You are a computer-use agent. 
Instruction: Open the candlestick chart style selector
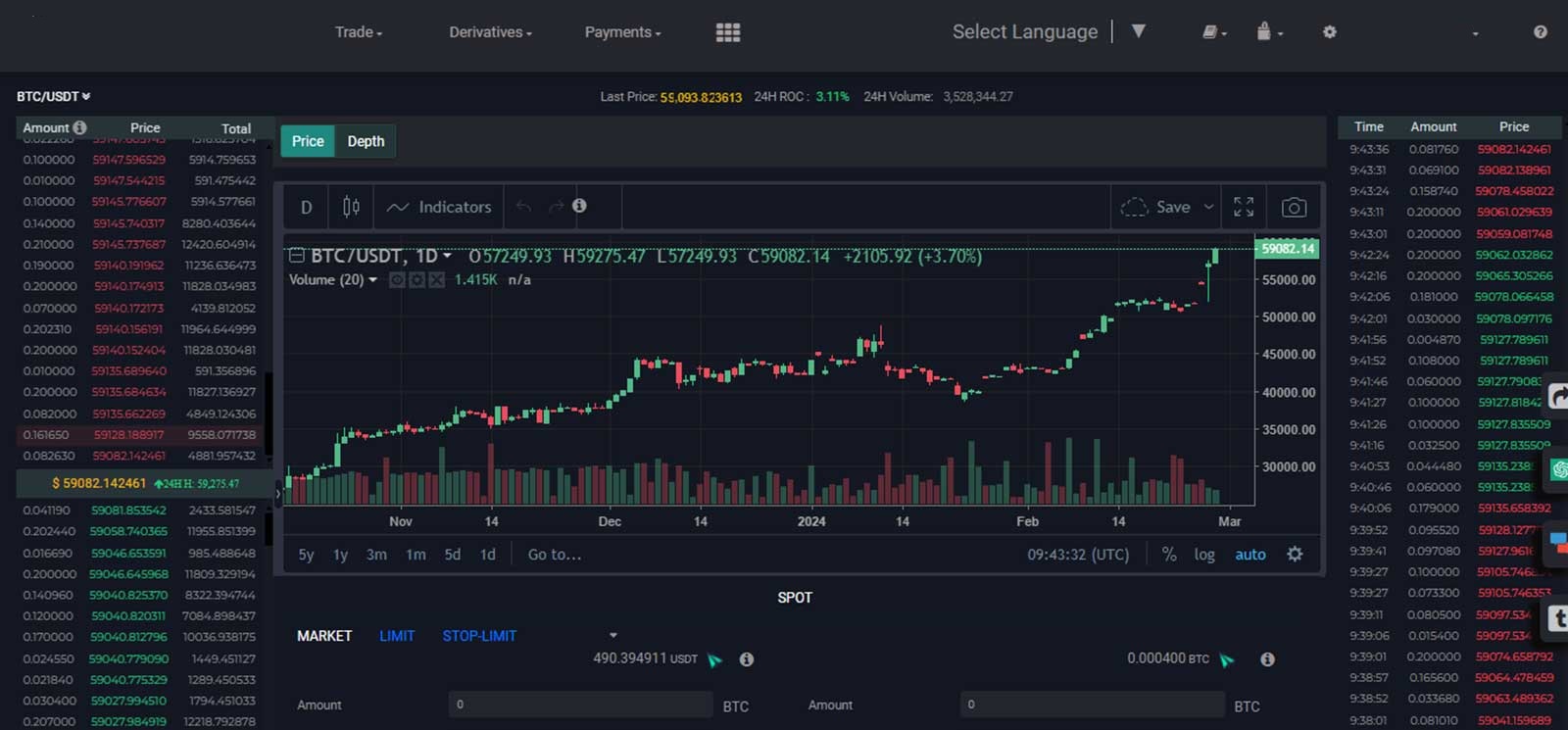tap(351, 207)
